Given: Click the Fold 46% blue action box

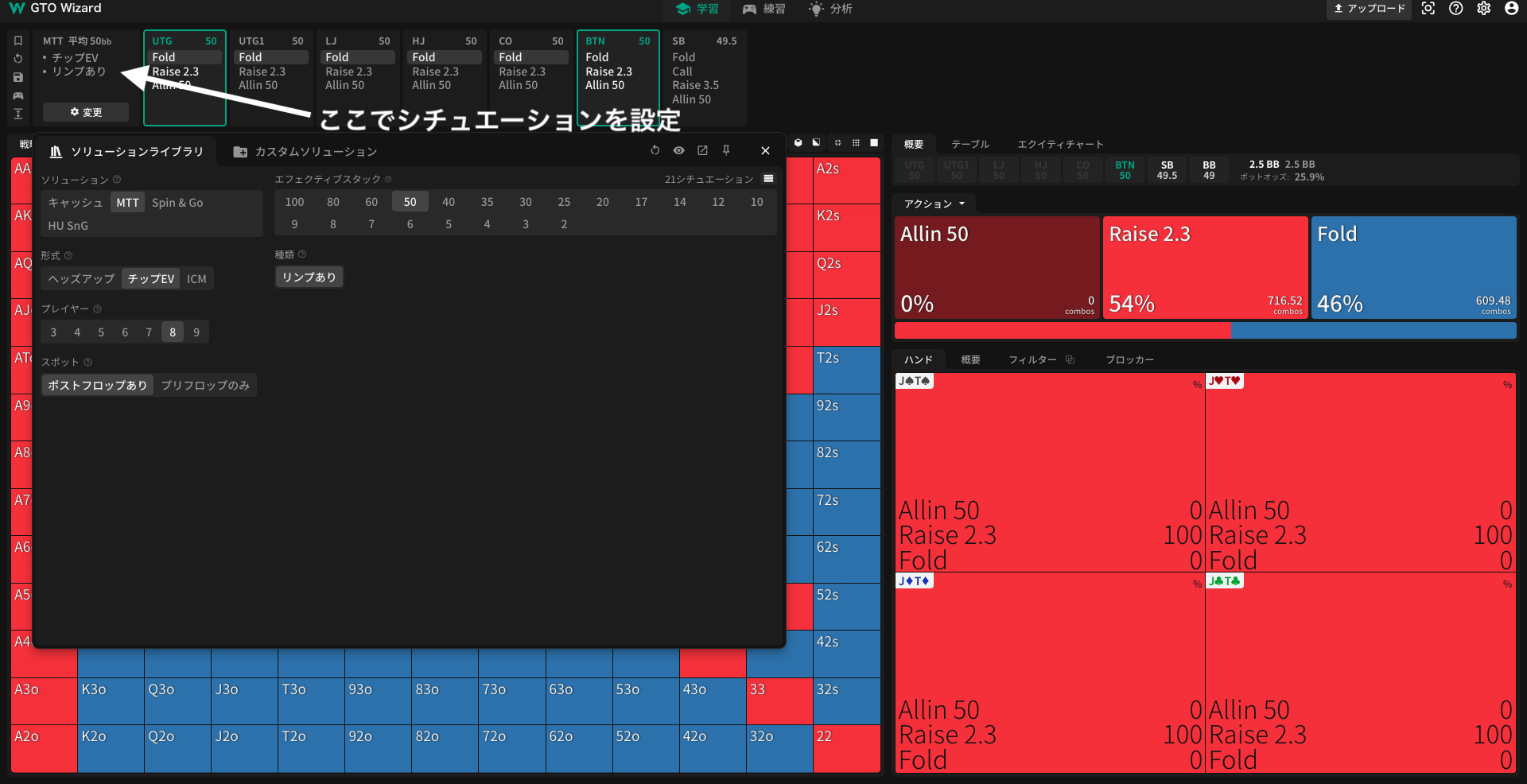Looking at the screenshot, I should (1413, 268).
